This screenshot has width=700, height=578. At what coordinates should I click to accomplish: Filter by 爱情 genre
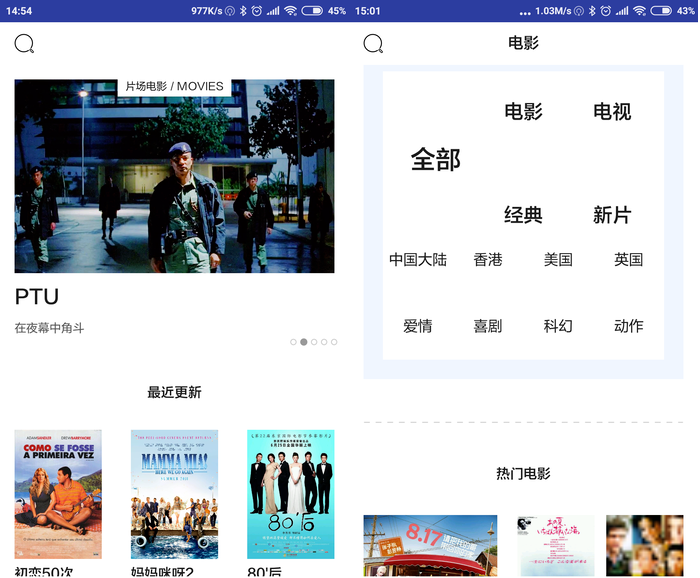coord(418,326)
